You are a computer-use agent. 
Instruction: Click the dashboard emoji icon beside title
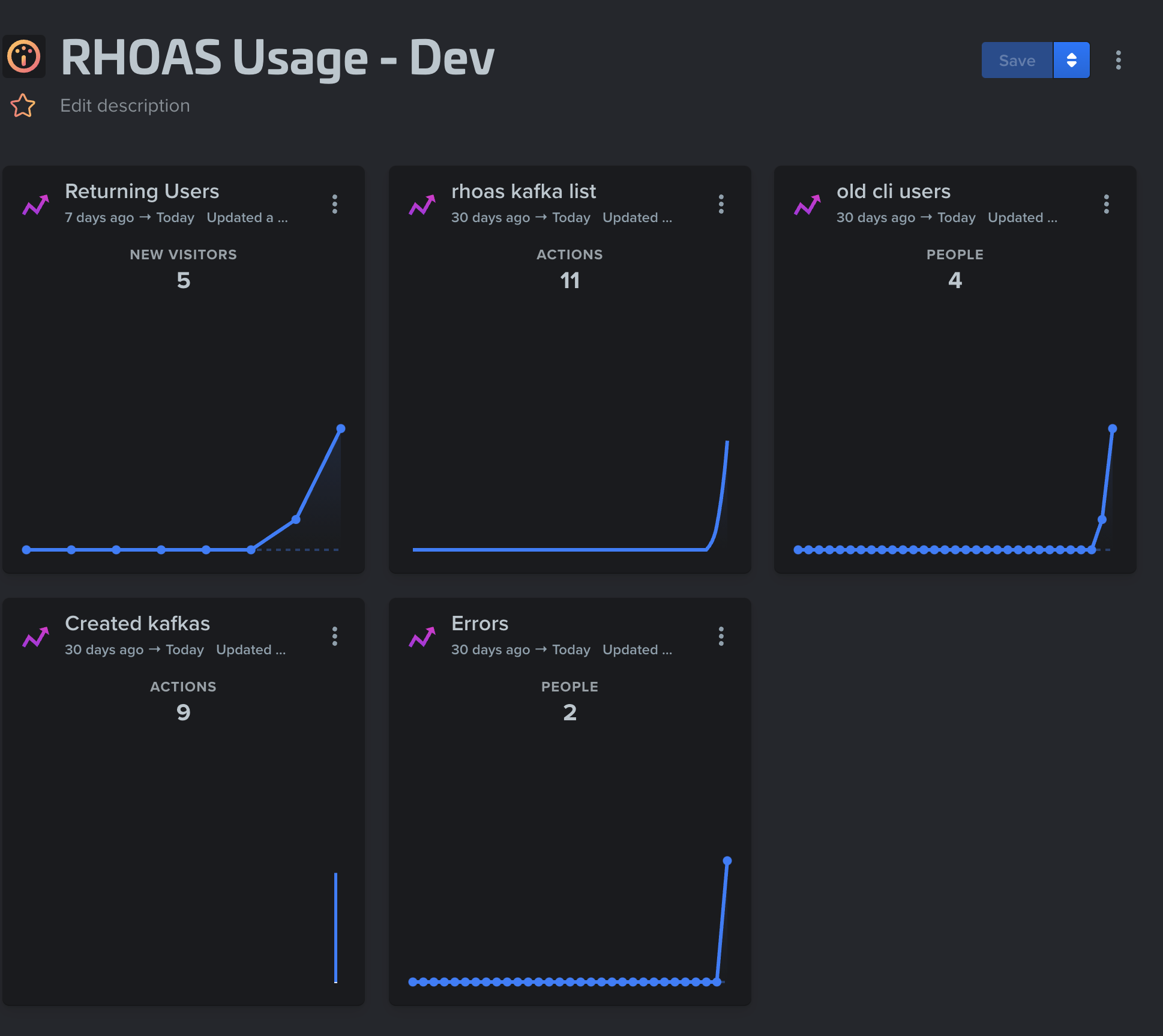click(x=24, y=57)
